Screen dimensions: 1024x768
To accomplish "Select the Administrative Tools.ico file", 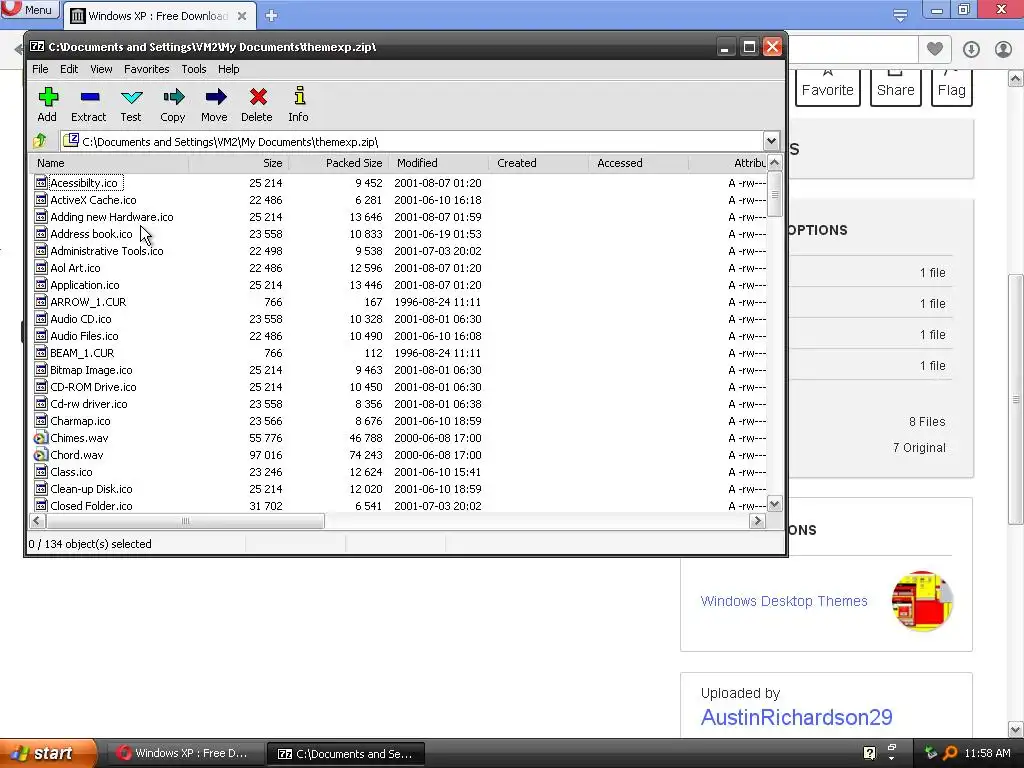I will pos(106,251).
